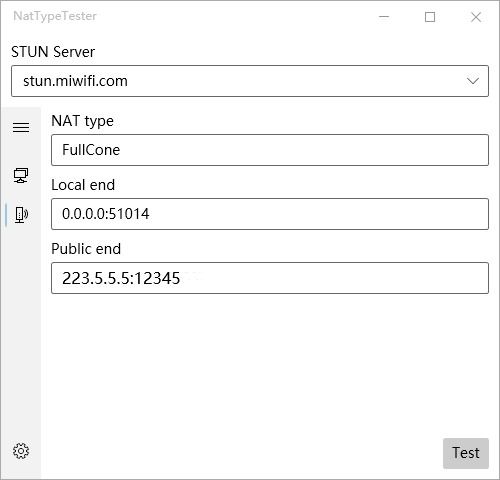Click the NAT type label

pyautogui.click(x=82, y=121)
